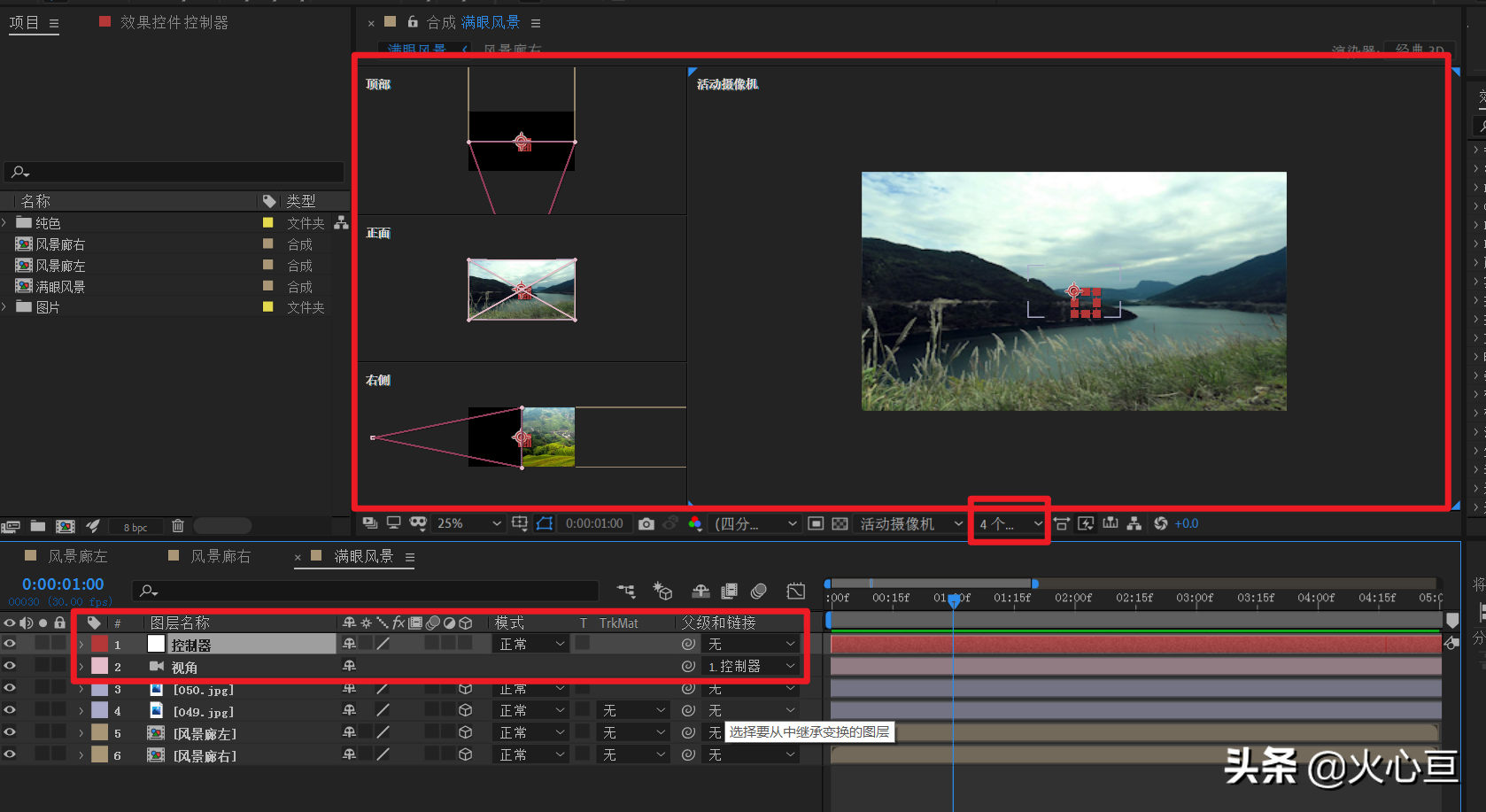Screen dimensions: 1486x812
Task: Open blend mode dropdown for 控制器 layer
Action: [531, 644]
